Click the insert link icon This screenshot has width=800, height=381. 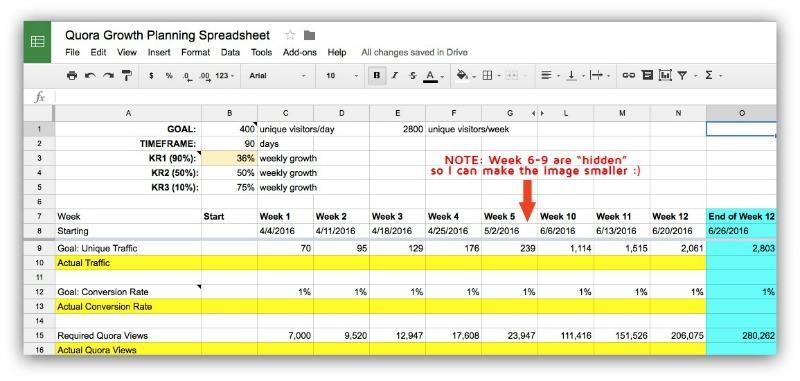(628, 75)
